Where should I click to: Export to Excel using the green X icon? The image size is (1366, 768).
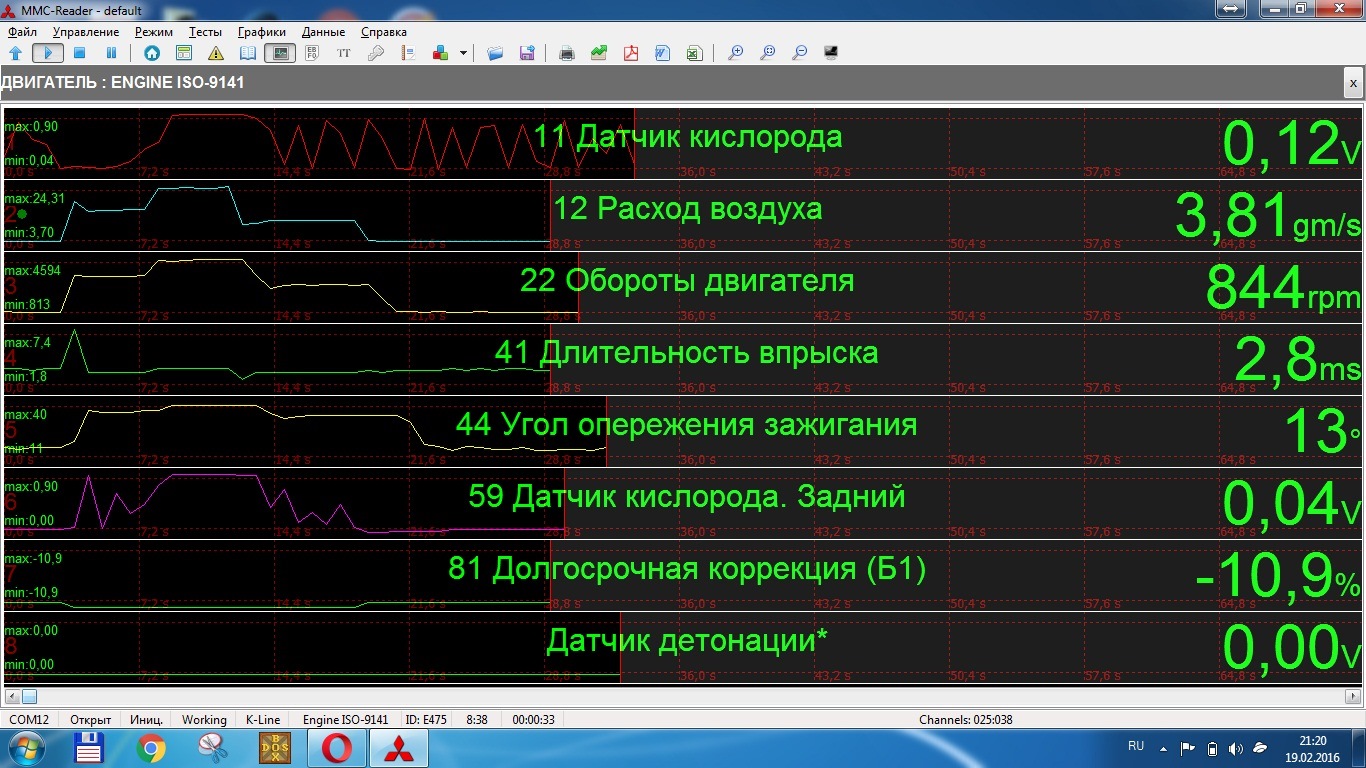[x=694, y=53]
